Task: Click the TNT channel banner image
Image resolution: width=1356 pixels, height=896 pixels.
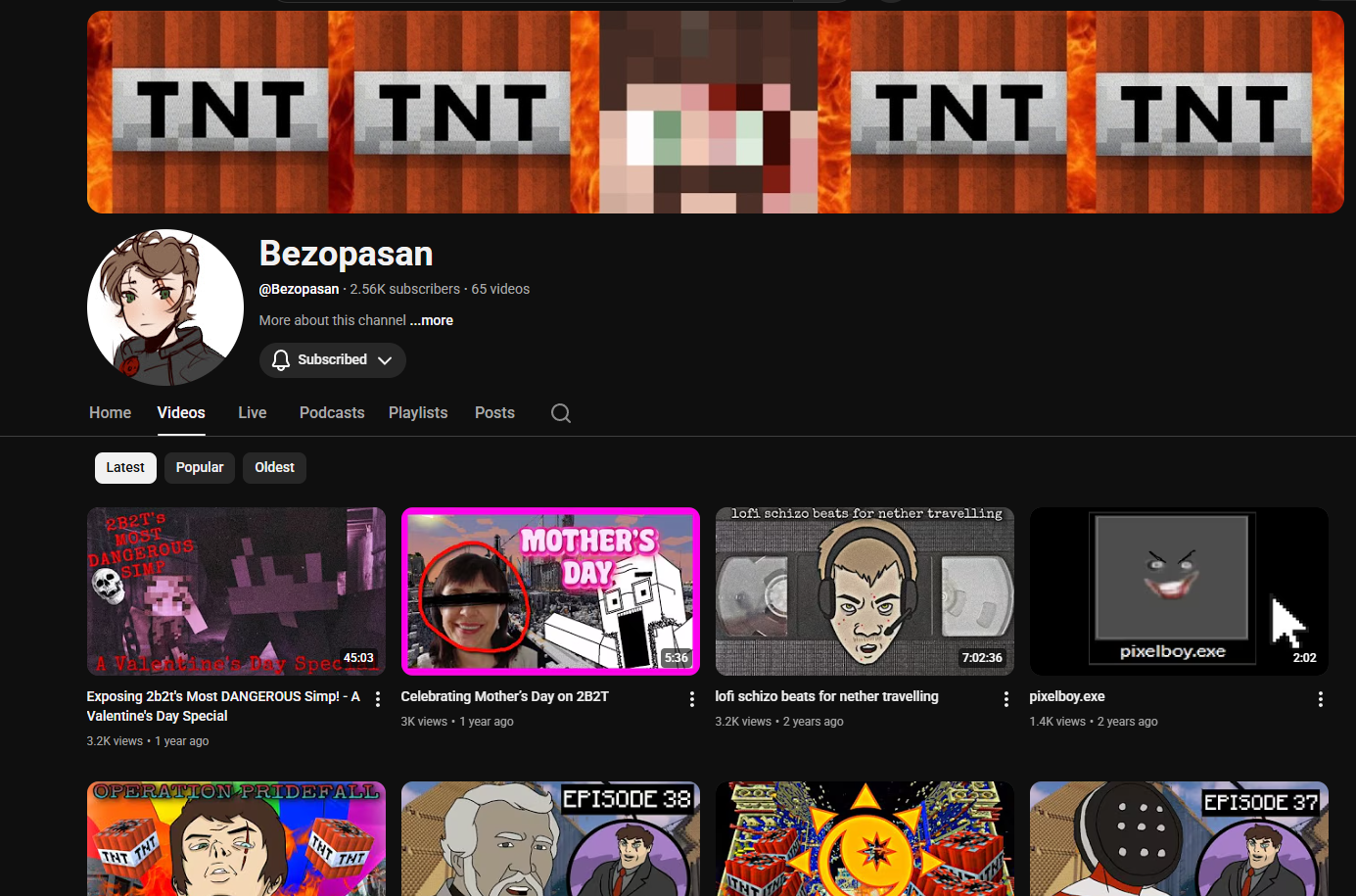Action: 716,112
